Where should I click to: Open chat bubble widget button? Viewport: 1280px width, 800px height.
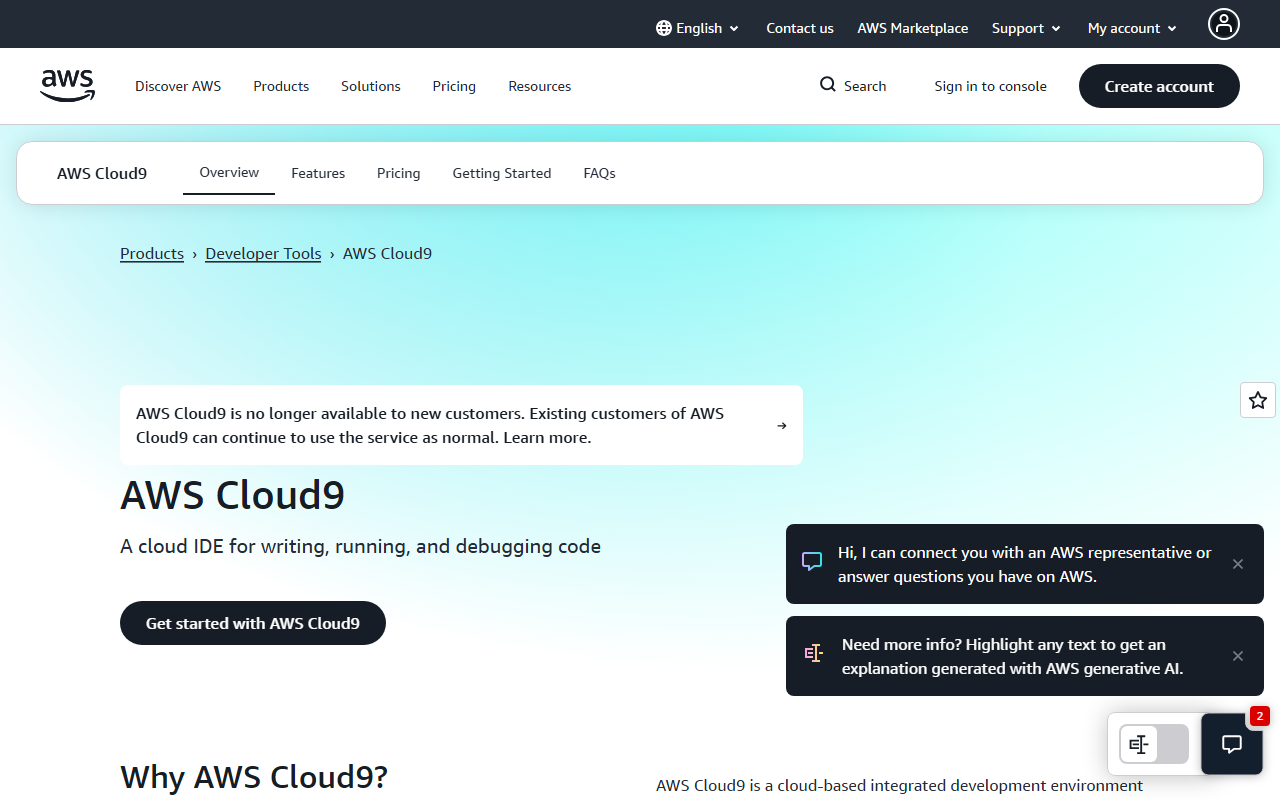tap(1232, 744)
